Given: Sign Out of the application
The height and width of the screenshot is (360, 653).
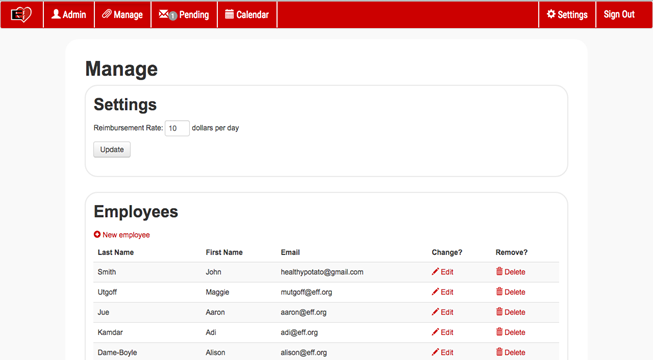Looking at the screenshot, I should (619, 15).
